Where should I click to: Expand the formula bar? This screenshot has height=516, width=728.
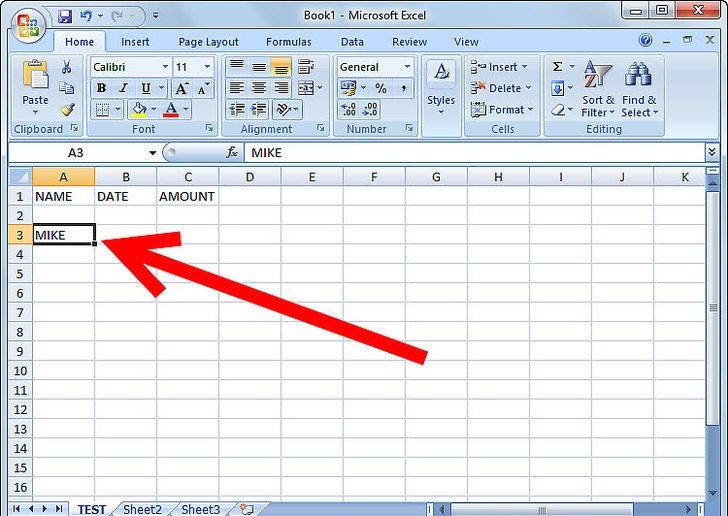pos(712,152)
